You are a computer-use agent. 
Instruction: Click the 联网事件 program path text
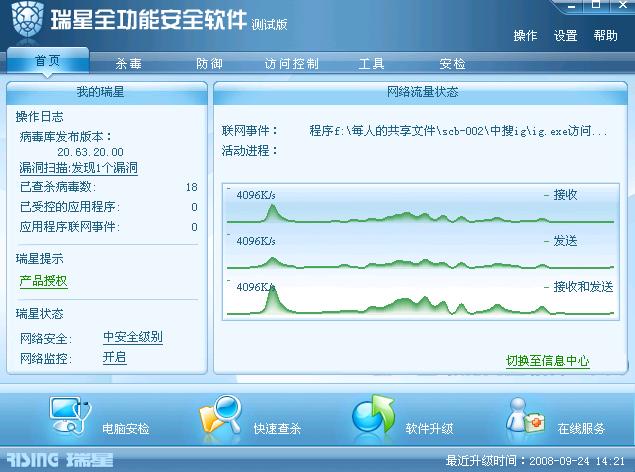tap(458, 131)
